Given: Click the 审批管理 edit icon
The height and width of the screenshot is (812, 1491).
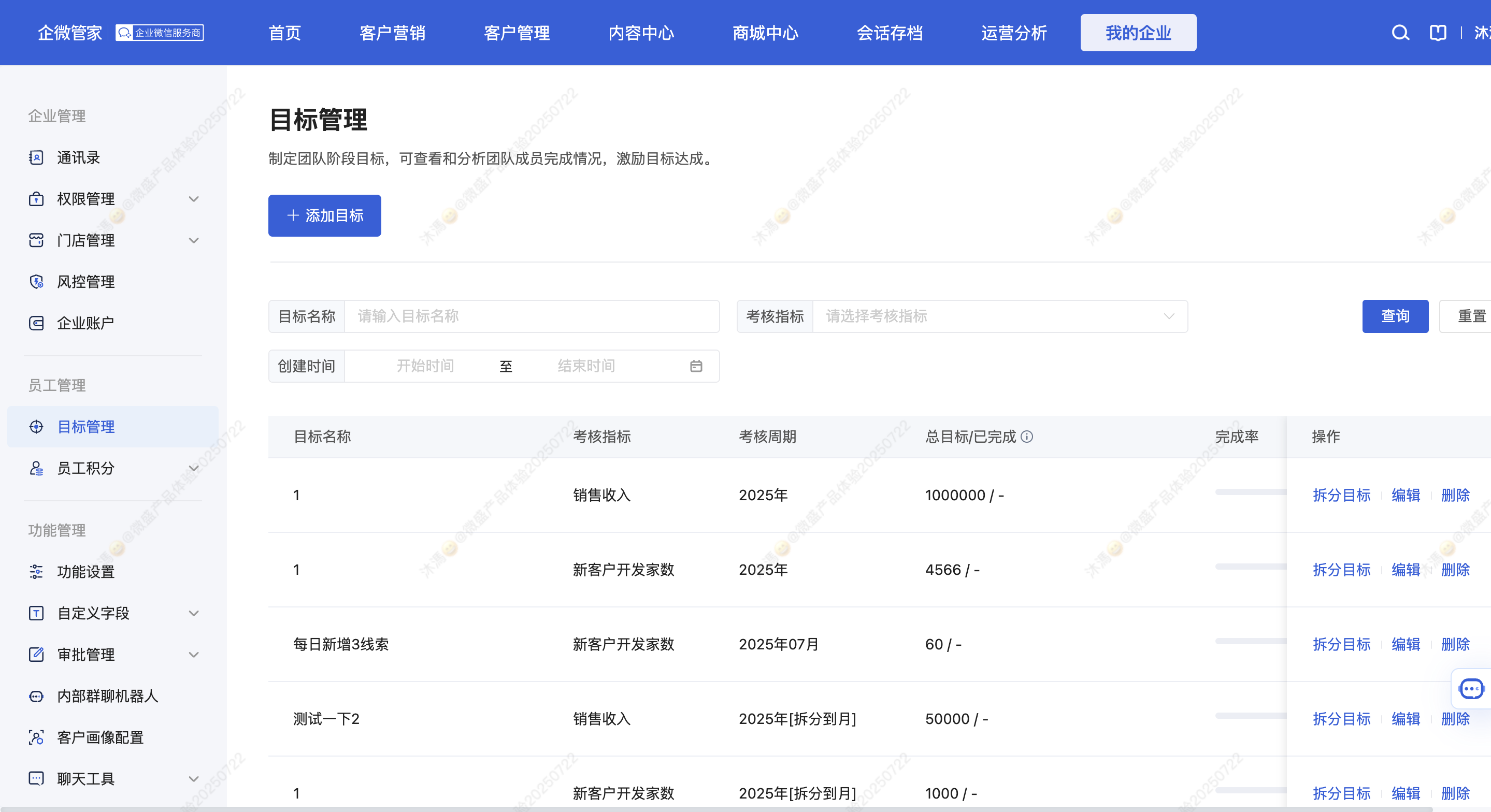Looking at the screenshot, I should click(36, 655).
